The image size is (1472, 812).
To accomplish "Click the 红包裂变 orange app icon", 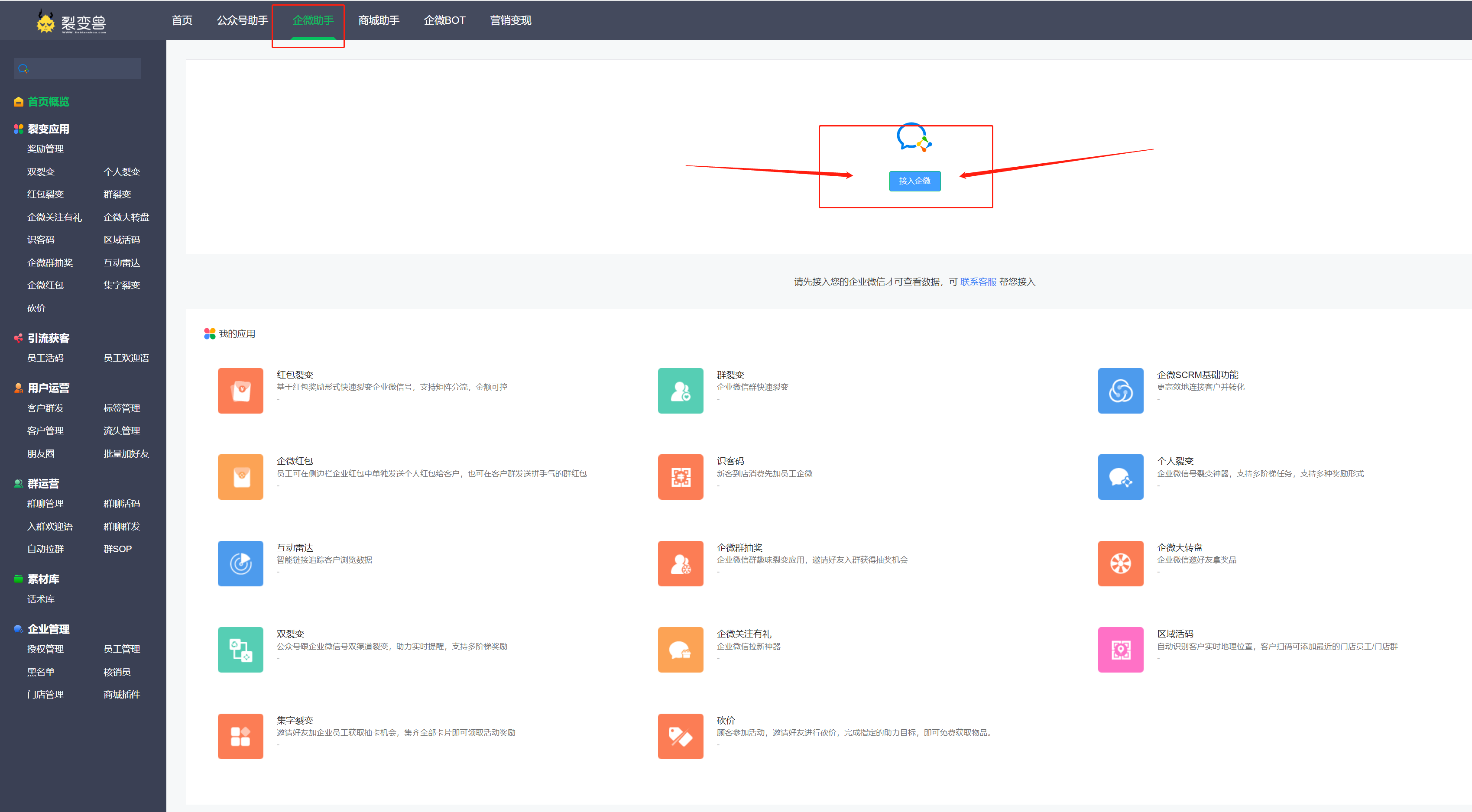I will tap(240, 391).
